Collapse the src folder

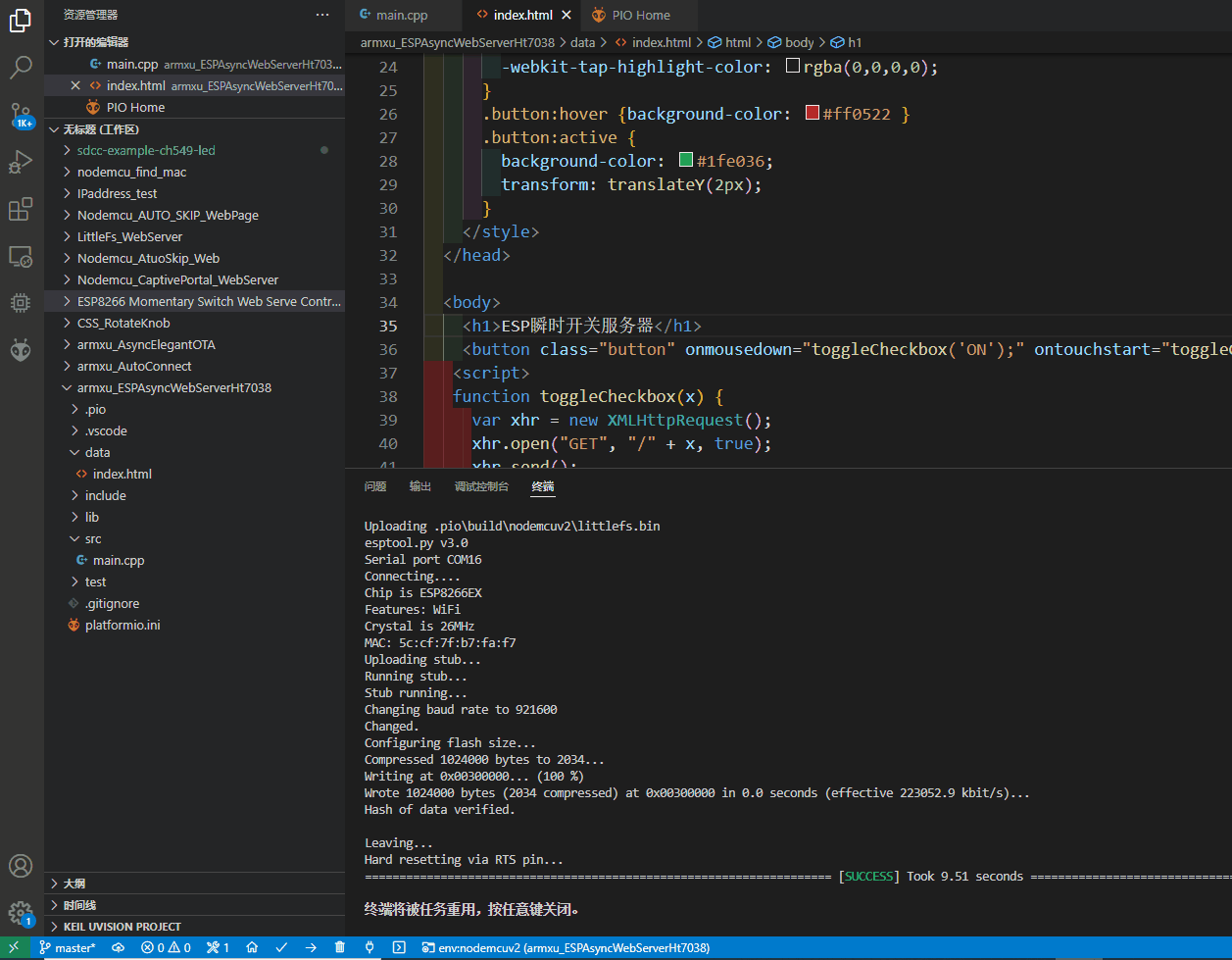(x=194, y=538)
